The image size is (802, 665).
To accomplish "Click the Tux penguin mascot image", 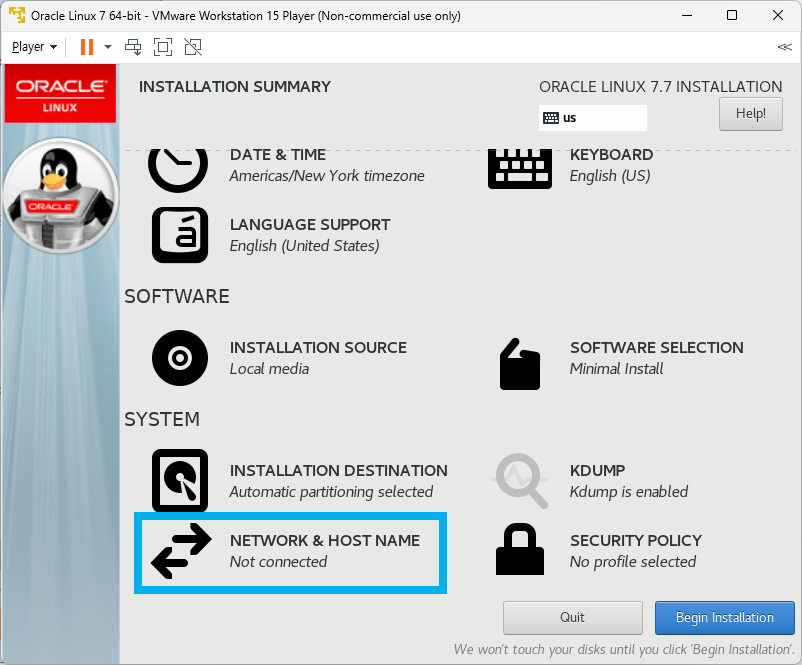I will pyautogui.click(x=60, y=195).
